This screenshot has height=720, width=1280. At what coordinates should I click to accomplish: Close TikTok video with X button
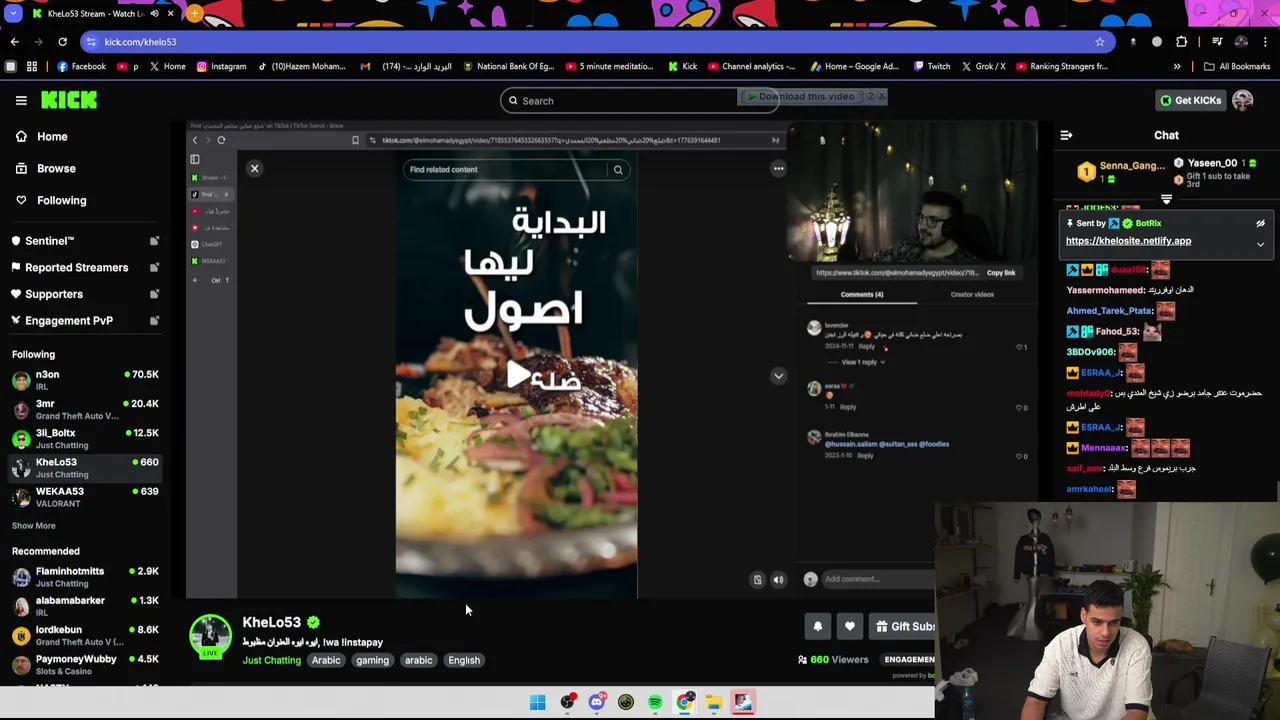click(254, 169)
